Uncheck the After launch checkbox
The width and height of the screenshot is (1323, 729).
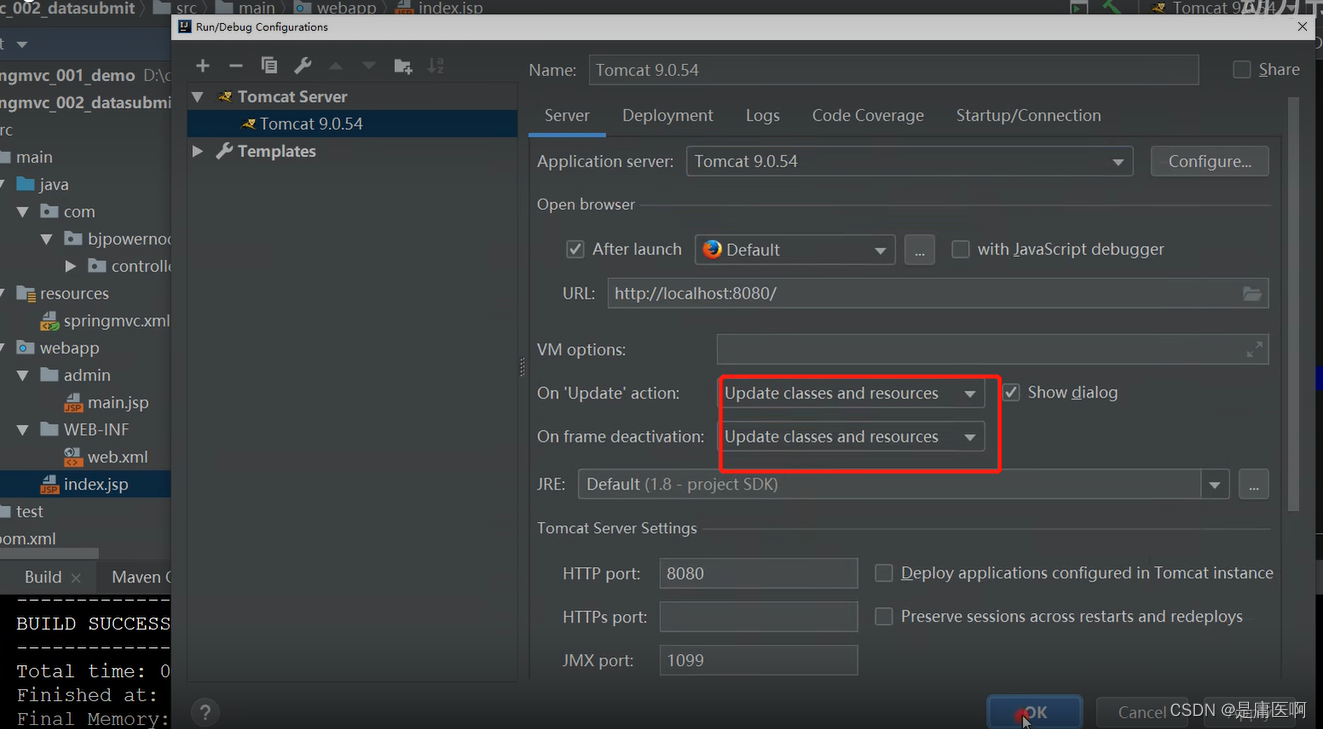(575, 249)
